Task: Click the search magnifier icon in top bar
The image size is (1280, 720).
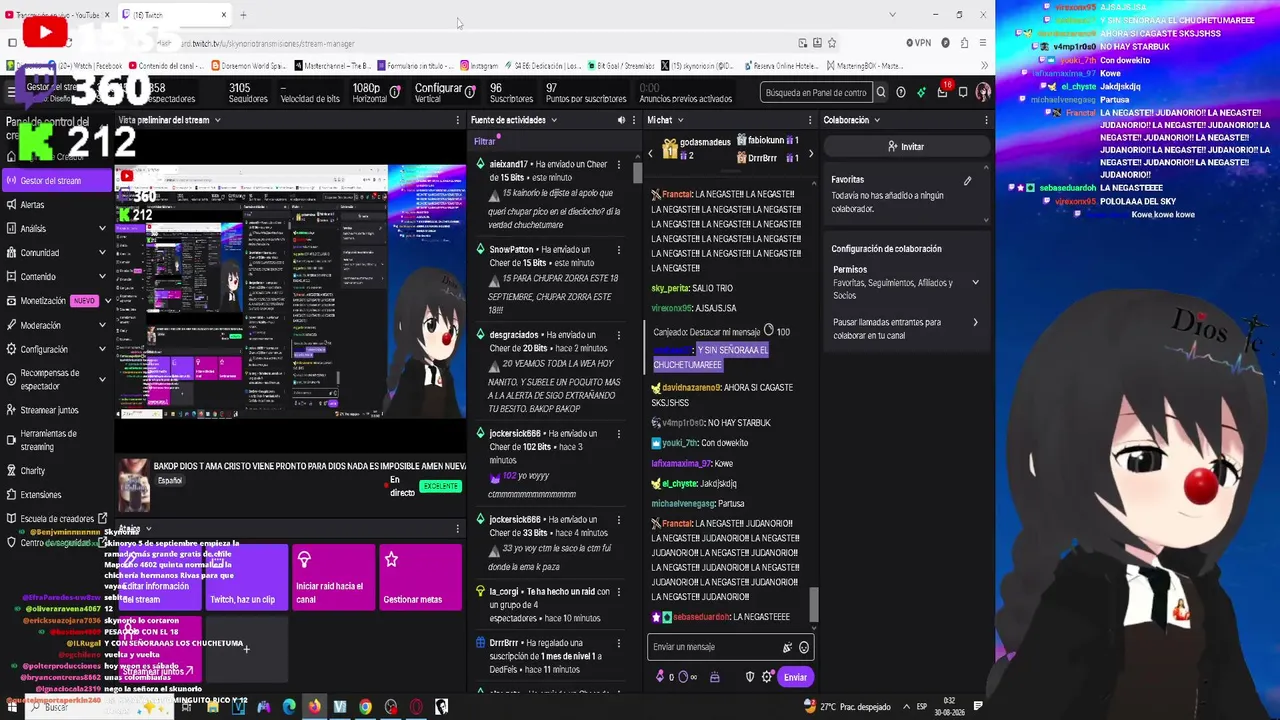Action: pyautogui.click(x=881, y=93)
